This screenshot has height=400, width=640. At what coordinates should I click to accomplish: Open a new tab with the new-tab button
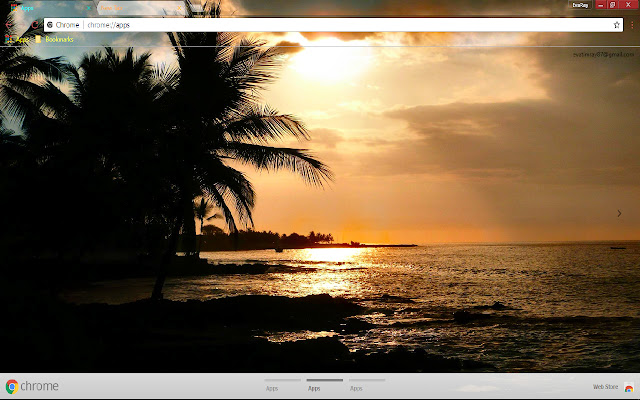(197, 8)
